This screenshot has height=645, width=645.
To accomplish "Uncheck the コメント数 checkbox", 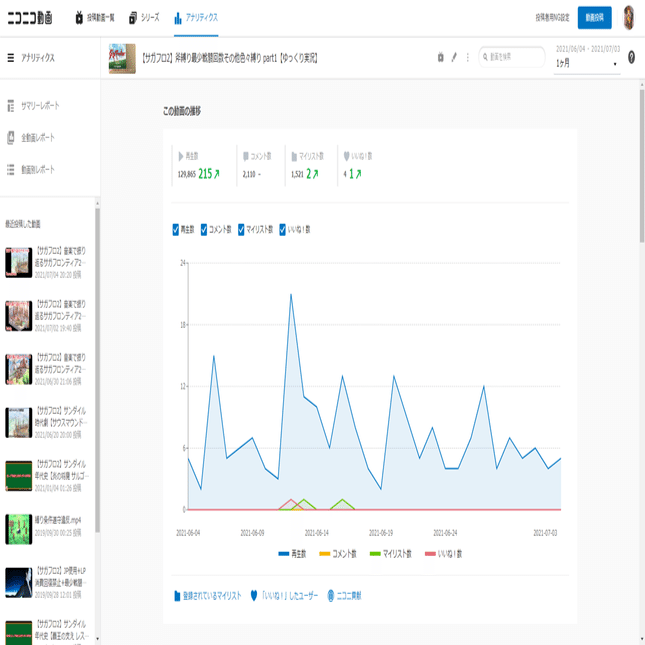I will [x=204, y=230].
